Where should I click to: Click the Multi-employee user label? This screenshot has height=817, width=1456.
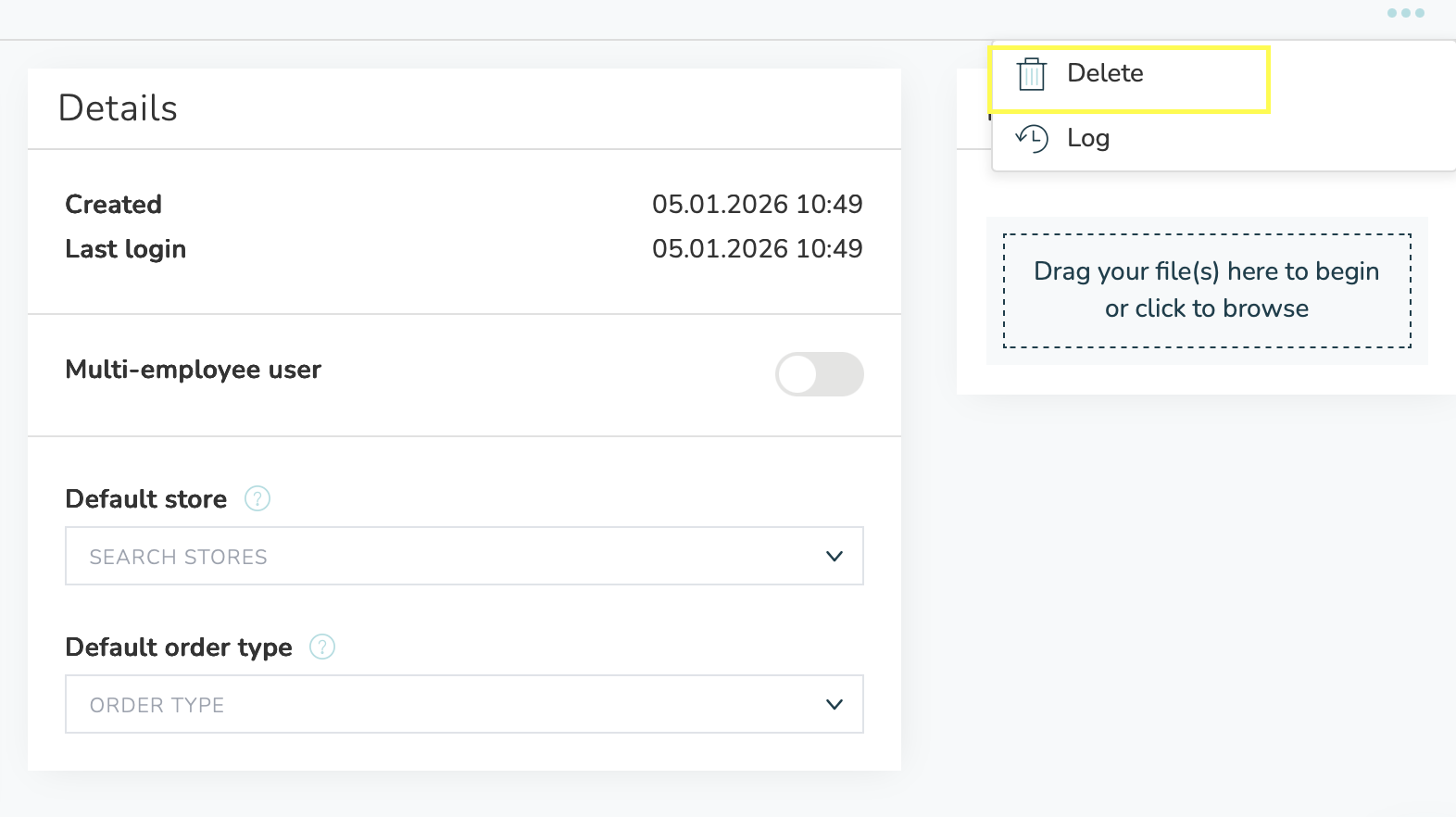[193, 370]
